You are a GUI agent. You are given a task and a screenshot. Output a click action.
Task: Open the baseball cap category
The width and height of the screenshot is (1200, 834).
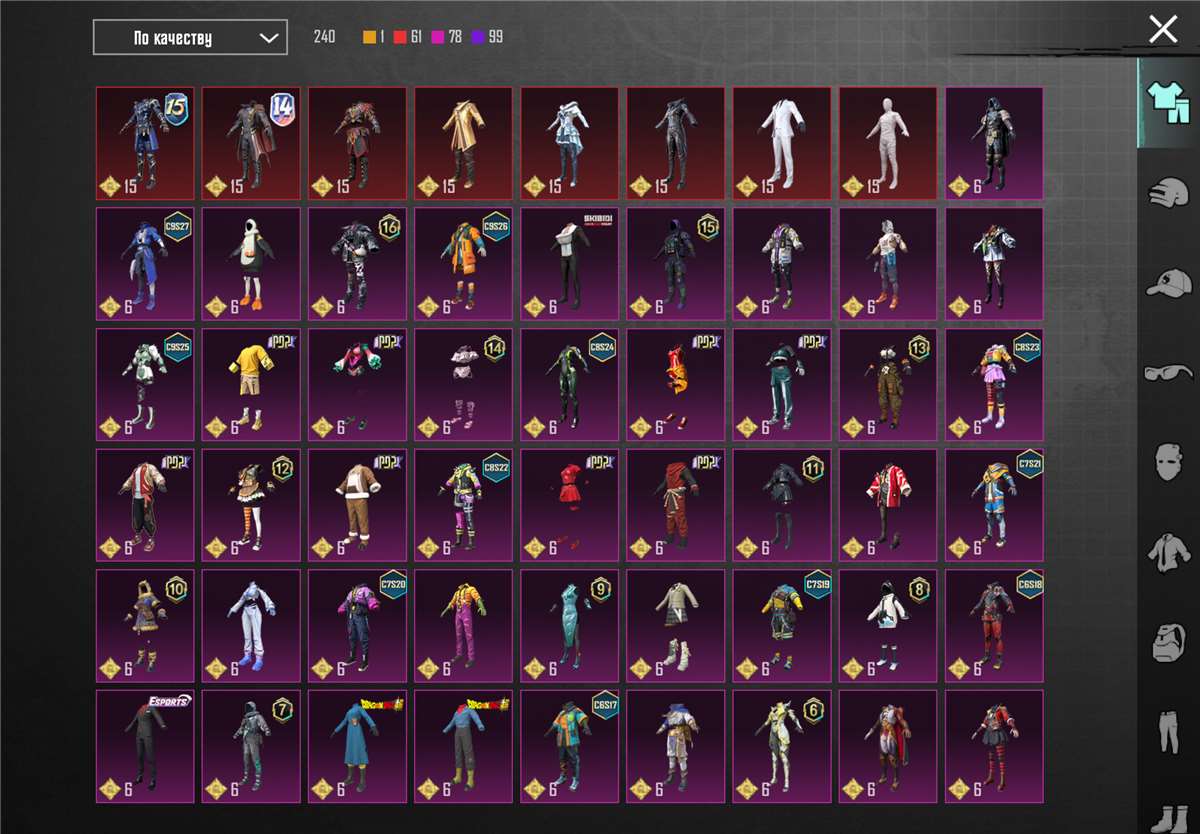pyautogui.click(x=1167, y=283)
